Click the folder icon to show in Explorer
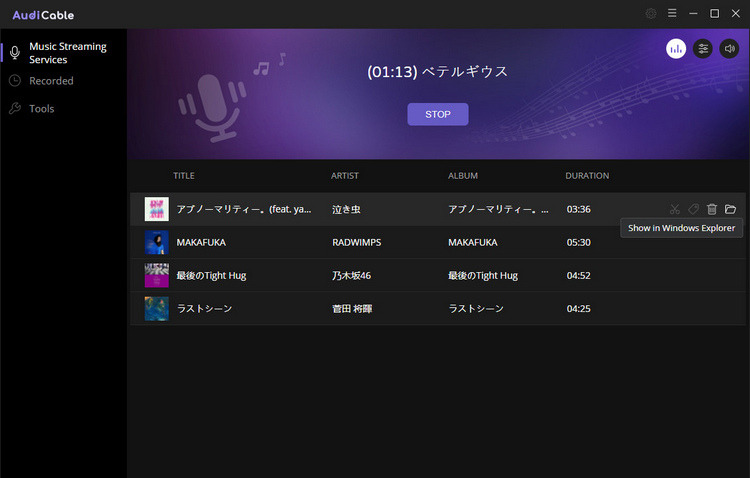750x478 pixels. coord(730,209)
